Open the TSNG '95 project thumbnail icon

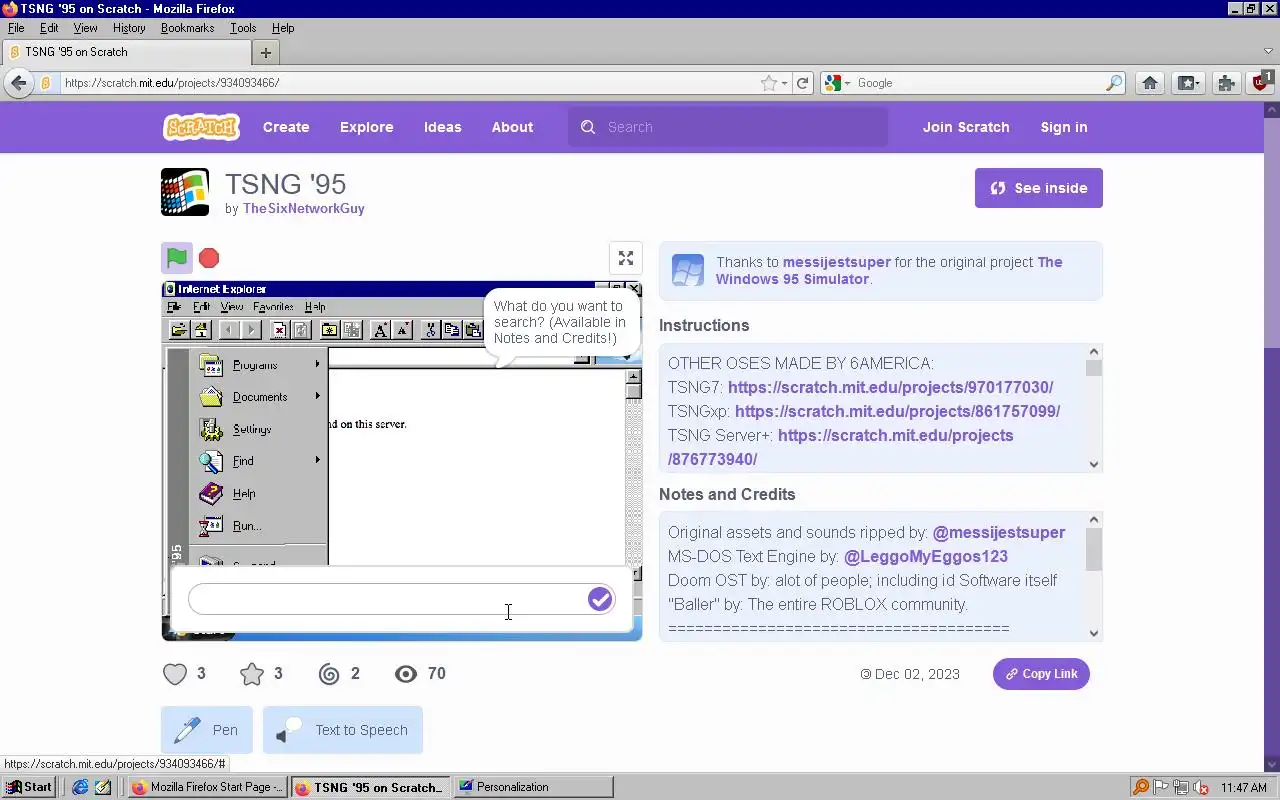tap(185, 192)
